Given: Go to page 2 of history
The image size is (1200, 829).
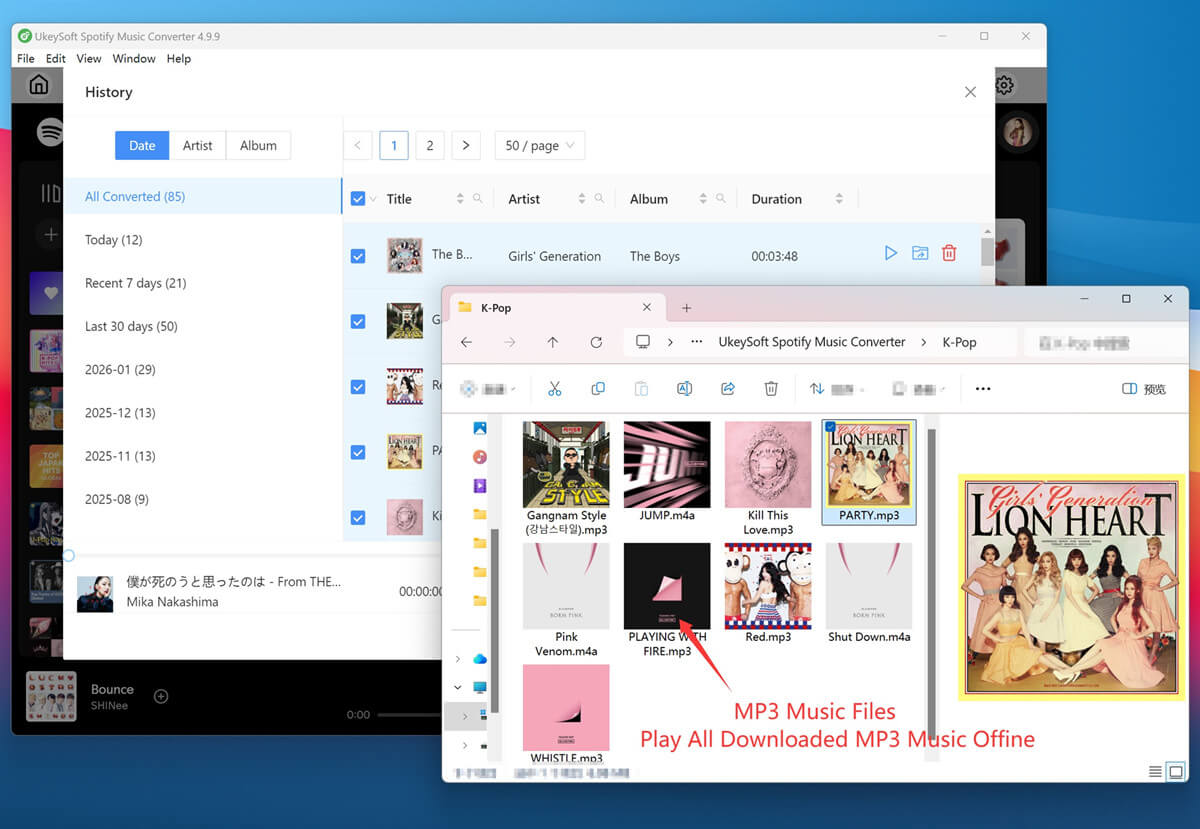Looking at the screenshot, I should tap(430, 145).
